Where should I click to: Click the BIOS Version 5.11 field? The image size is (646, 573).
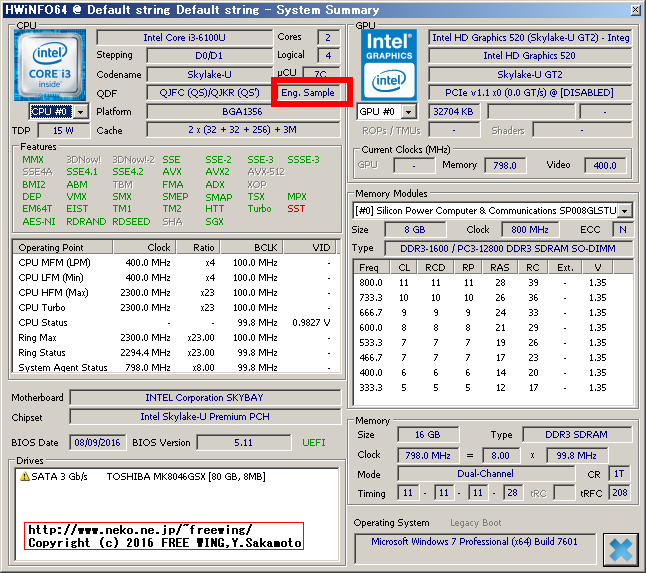point(243,443)
